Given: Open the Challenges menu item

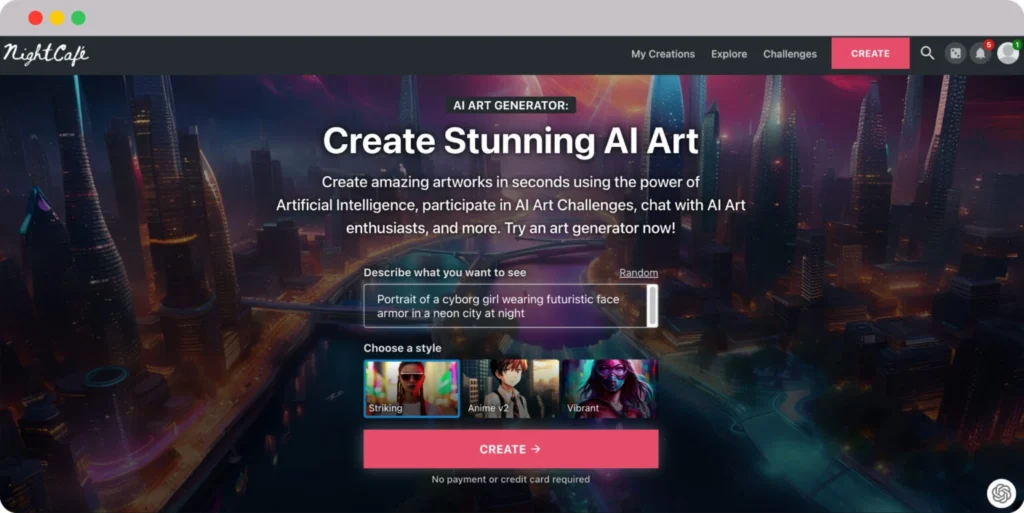Looking at the screenshot, I should point(790,54).
